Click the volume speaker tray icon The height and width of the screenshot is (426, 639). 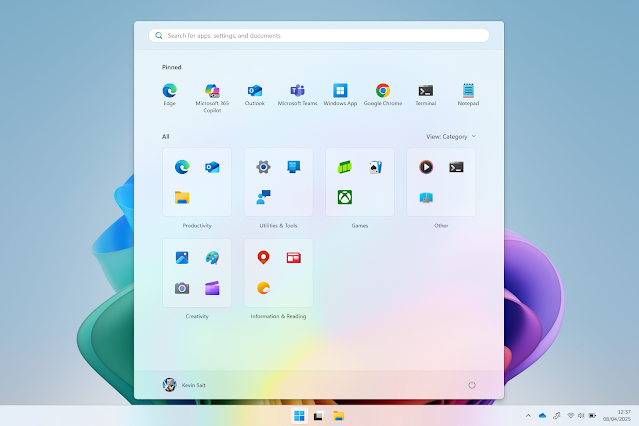[x=581, y=416]
